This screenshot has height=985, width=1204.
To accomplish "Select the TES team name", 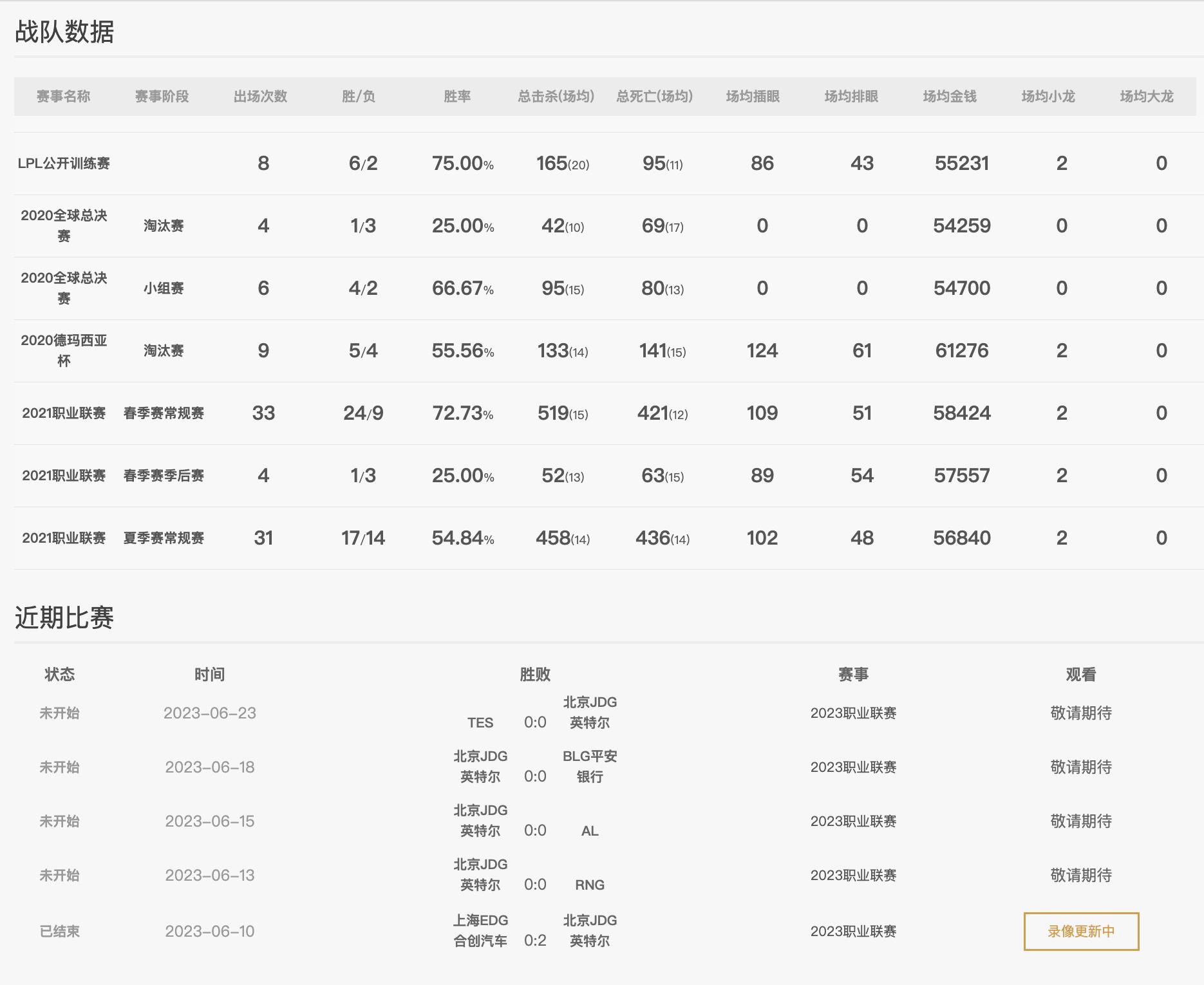I will click(482, 722).
